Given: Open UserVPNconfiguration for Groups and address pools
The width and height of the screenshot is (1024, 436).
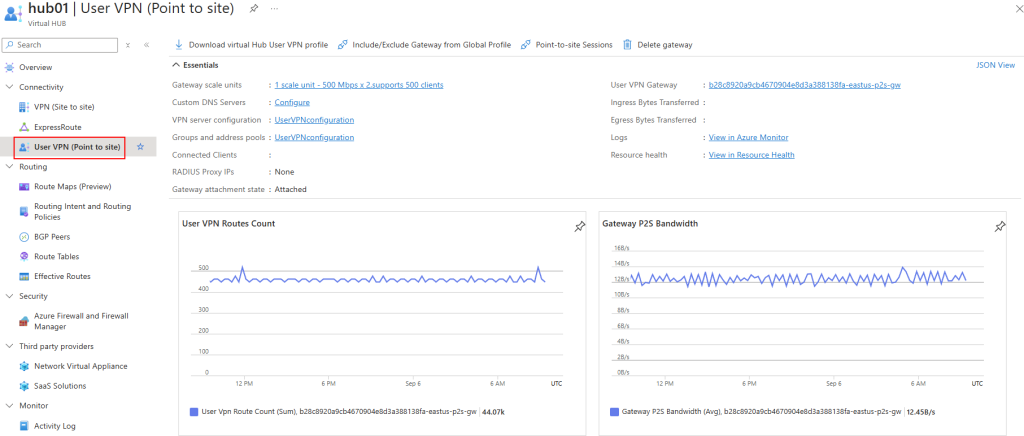Looking at the screenshot, I should [314, 138].
